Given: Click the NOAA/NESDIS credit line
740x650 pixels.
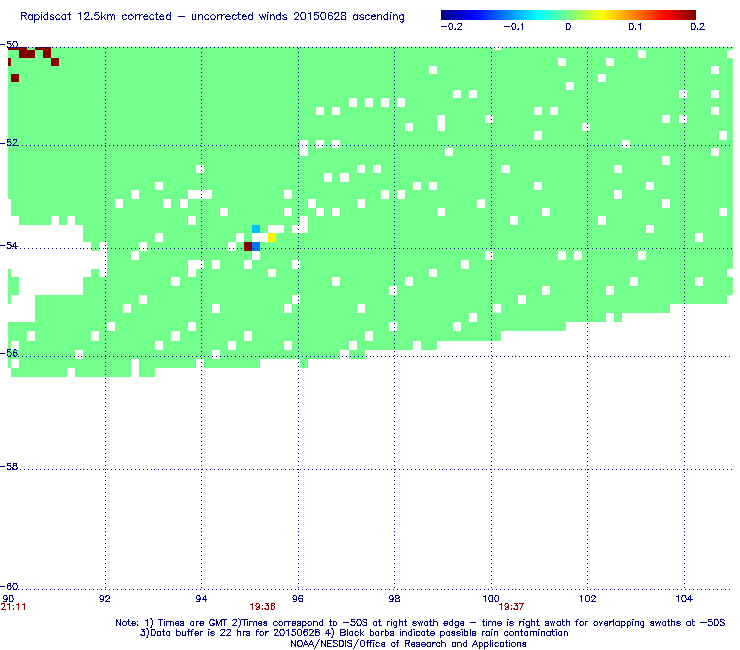Looking at the screenshot, I should (408, 644).
